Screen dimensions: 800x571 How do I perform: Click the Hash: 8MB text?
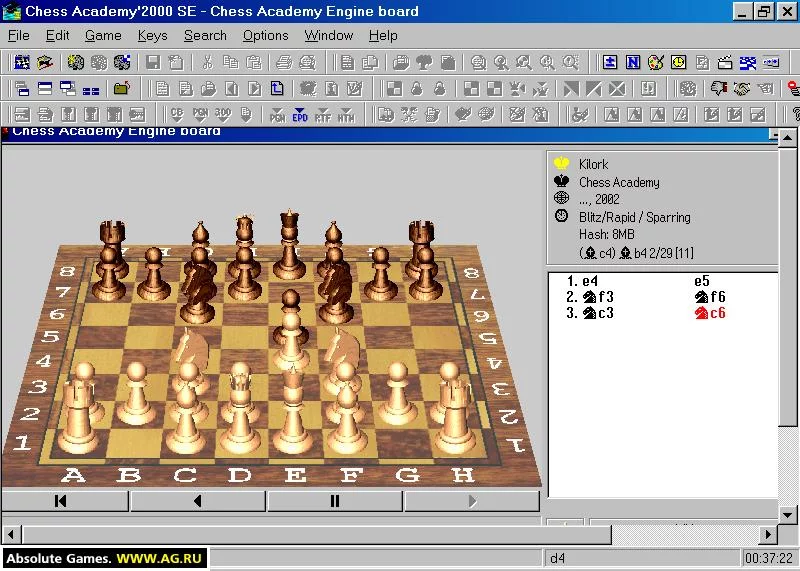(x=607, y=235)
